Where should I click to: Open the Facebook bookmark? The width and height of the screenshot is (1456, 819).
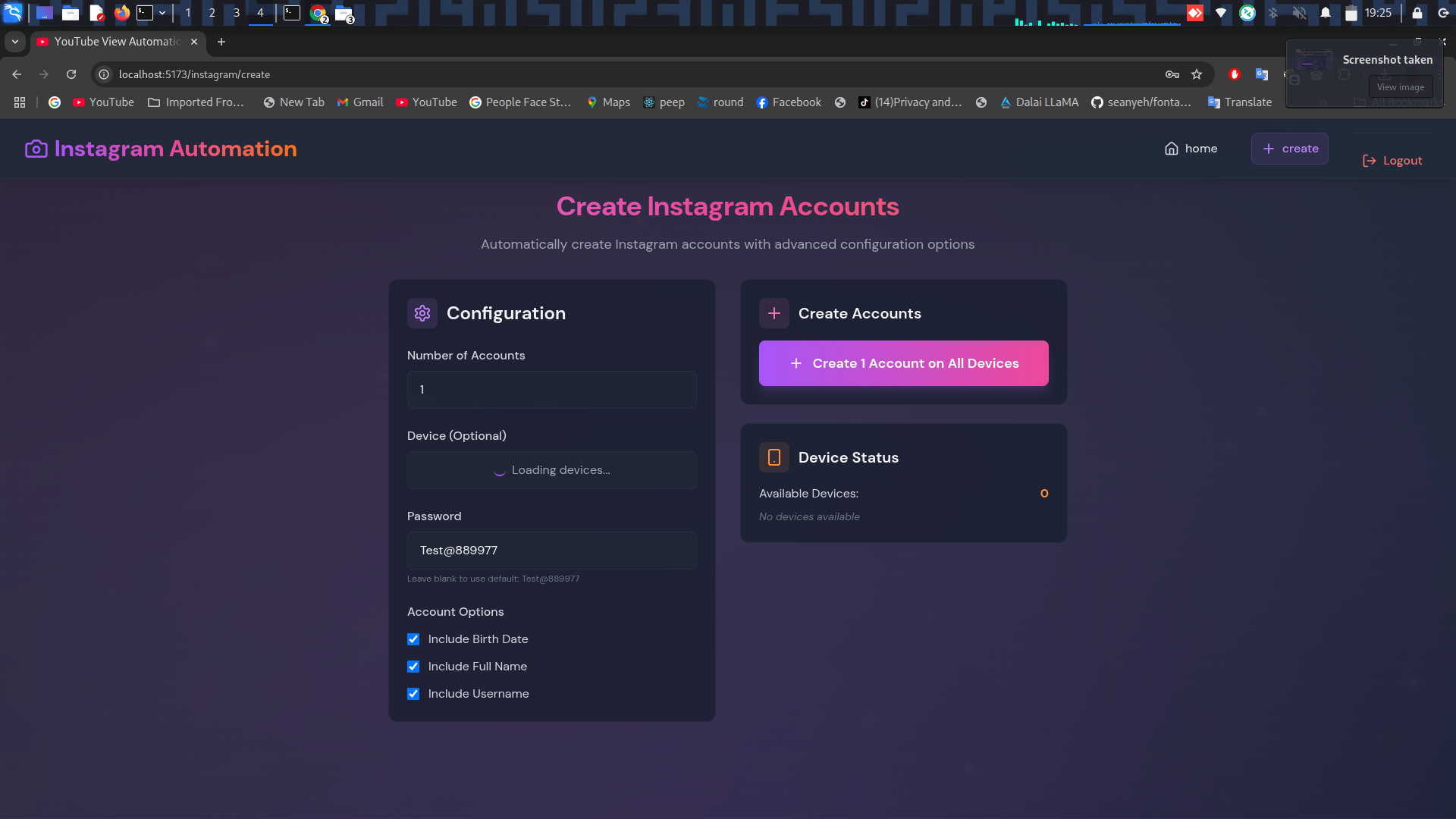[x=789, y=102]
